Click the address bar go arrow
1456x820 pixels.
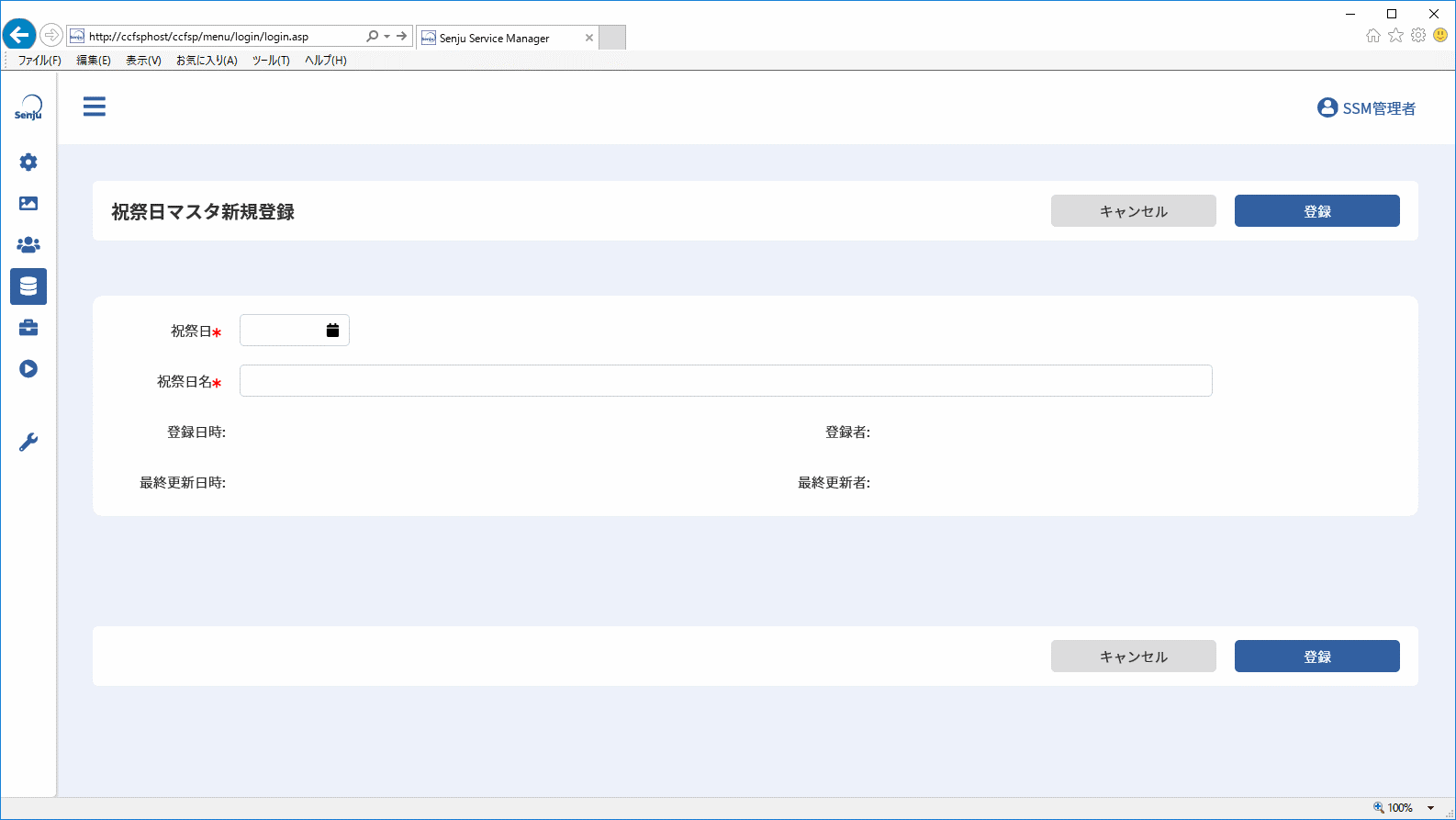coord(402,37)
